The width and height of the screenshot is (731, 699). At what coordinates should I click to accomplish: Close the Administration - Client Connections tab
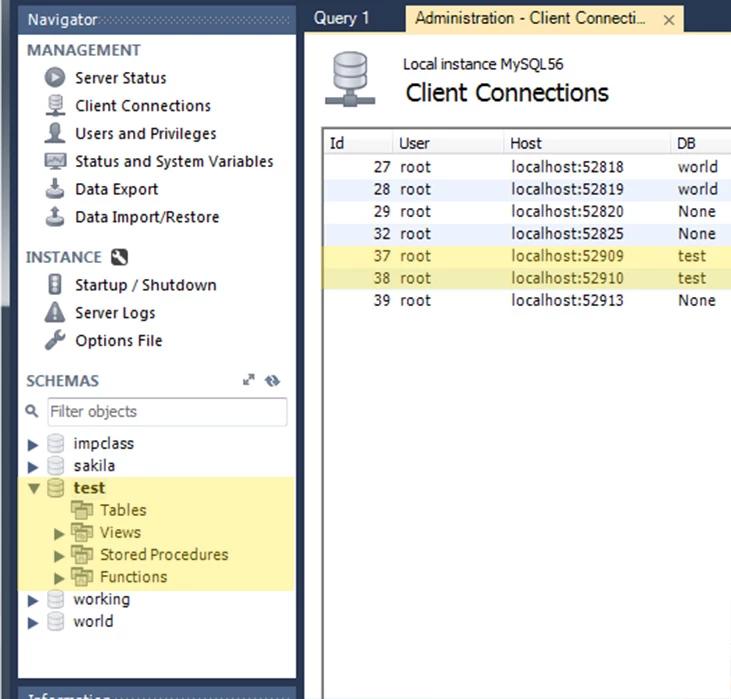[x=669, y=20]
